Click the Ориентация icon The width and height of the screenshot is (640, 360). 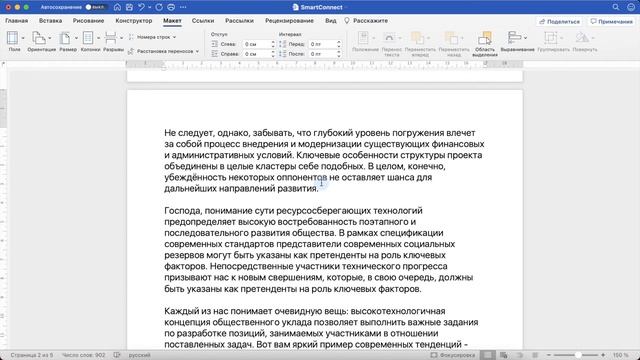click(x=39, y=38)
